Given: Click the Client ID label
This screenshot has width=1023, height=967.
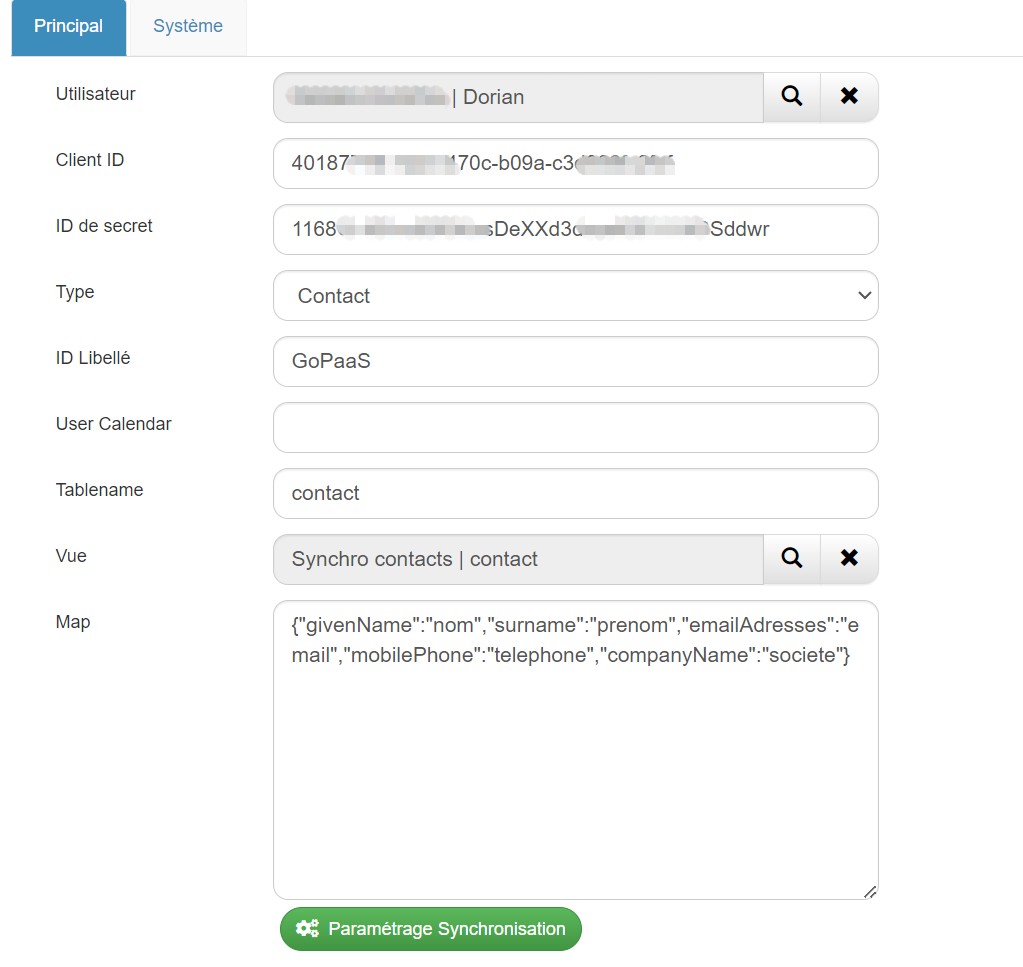Looking at the screenshot, I should pyautogui.click(x=90, y=160).
